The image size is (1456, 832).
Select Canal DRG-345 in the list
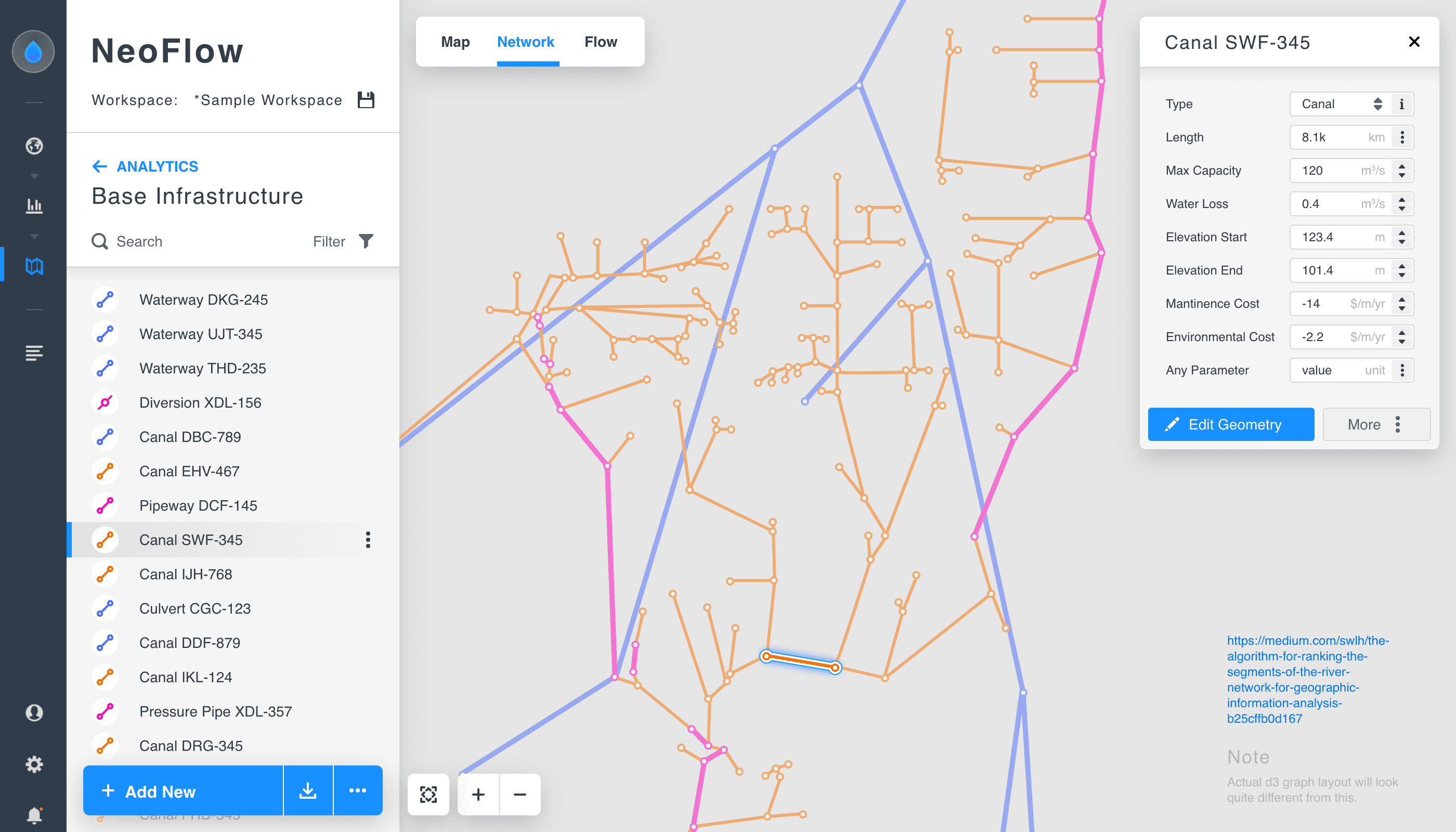[x=233, y=745]
